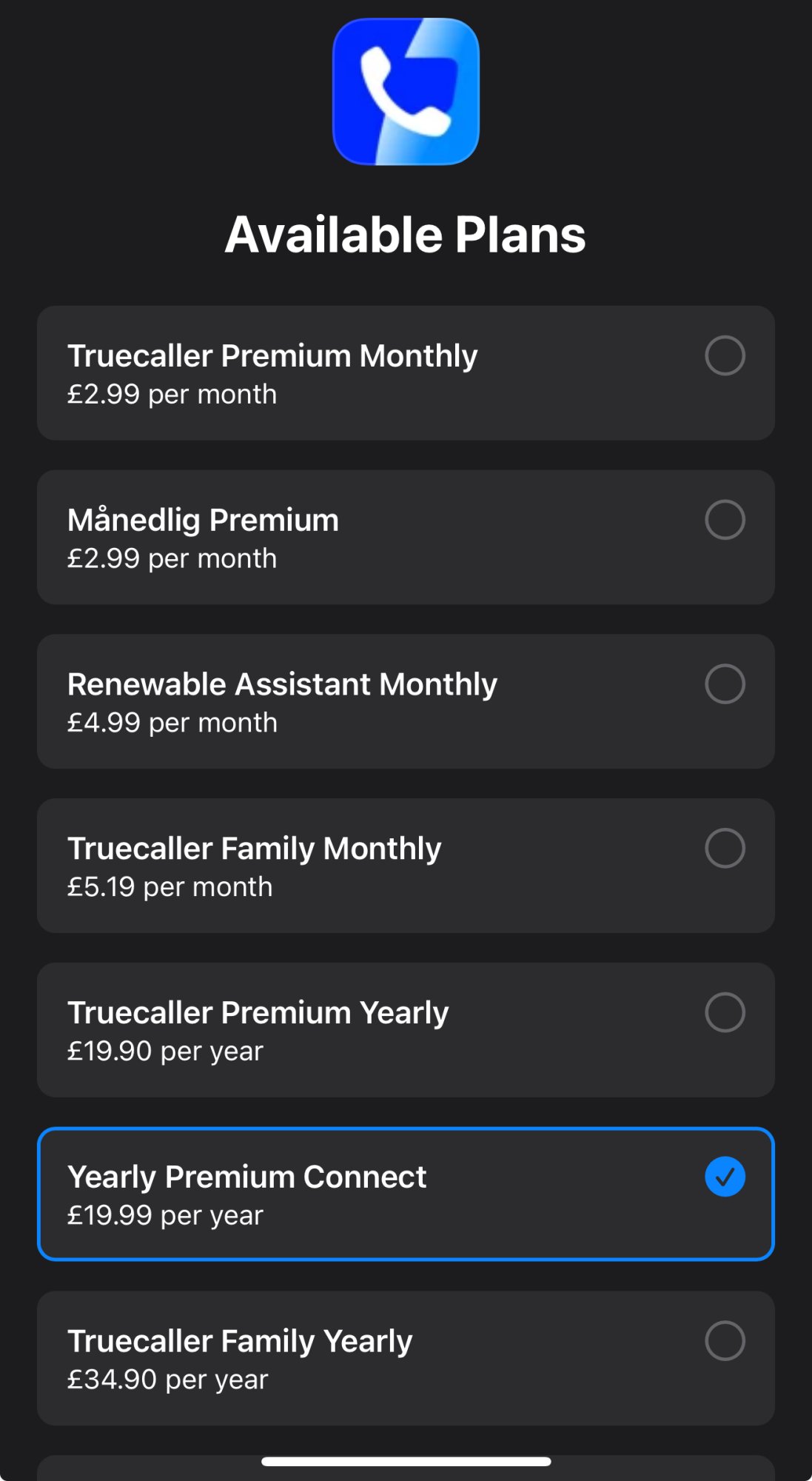
Task: Tap the £34.90 per year price text
Action: pyautogui.click(x=167, y=1380)
